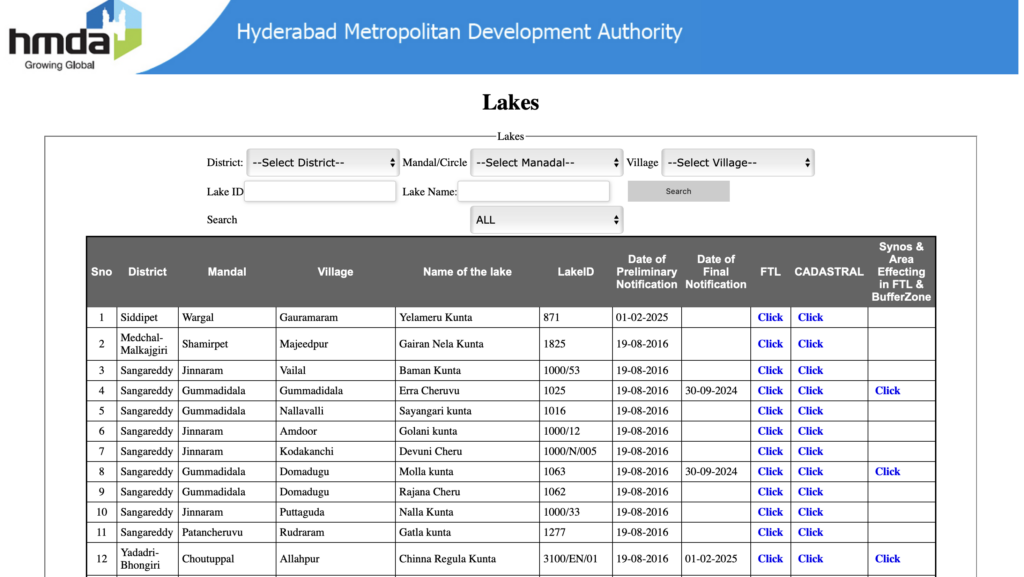Click Date of Final Notification header

(x=716, y=272)
